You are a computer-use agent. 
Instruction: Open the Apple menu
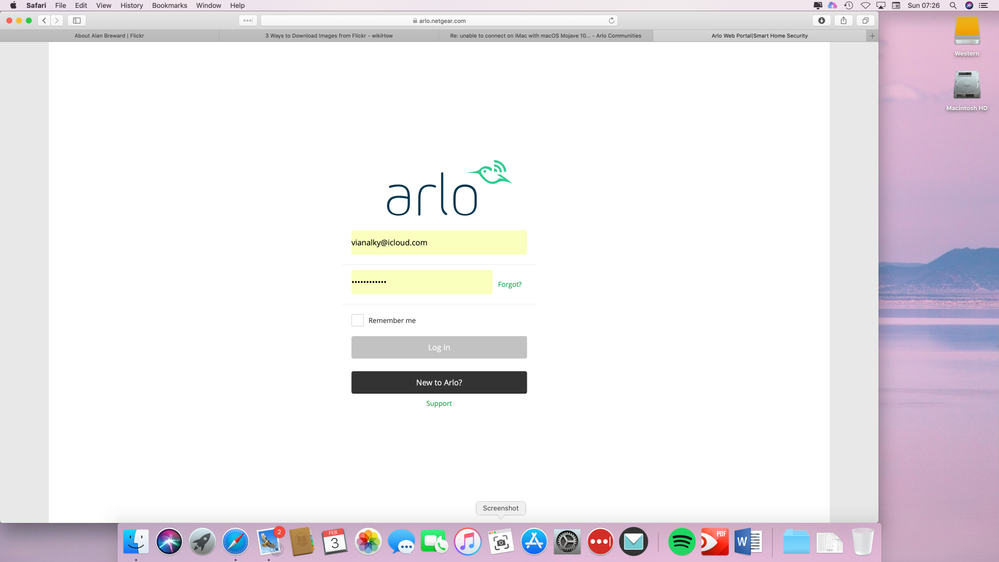point(13,5)
